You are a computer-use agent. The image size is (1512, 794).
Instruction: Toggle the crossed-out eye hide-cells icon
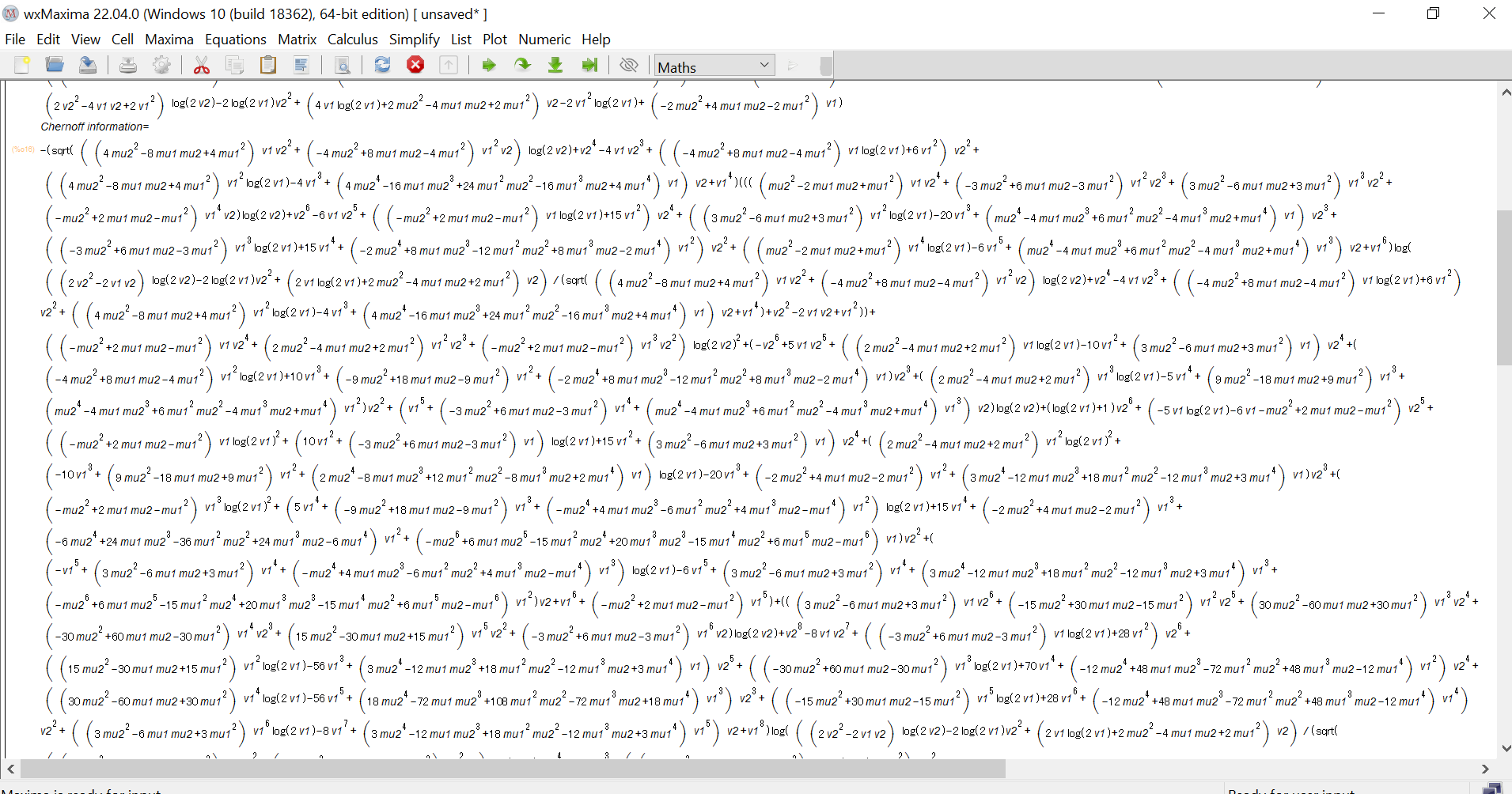click(x=629, y=65)
